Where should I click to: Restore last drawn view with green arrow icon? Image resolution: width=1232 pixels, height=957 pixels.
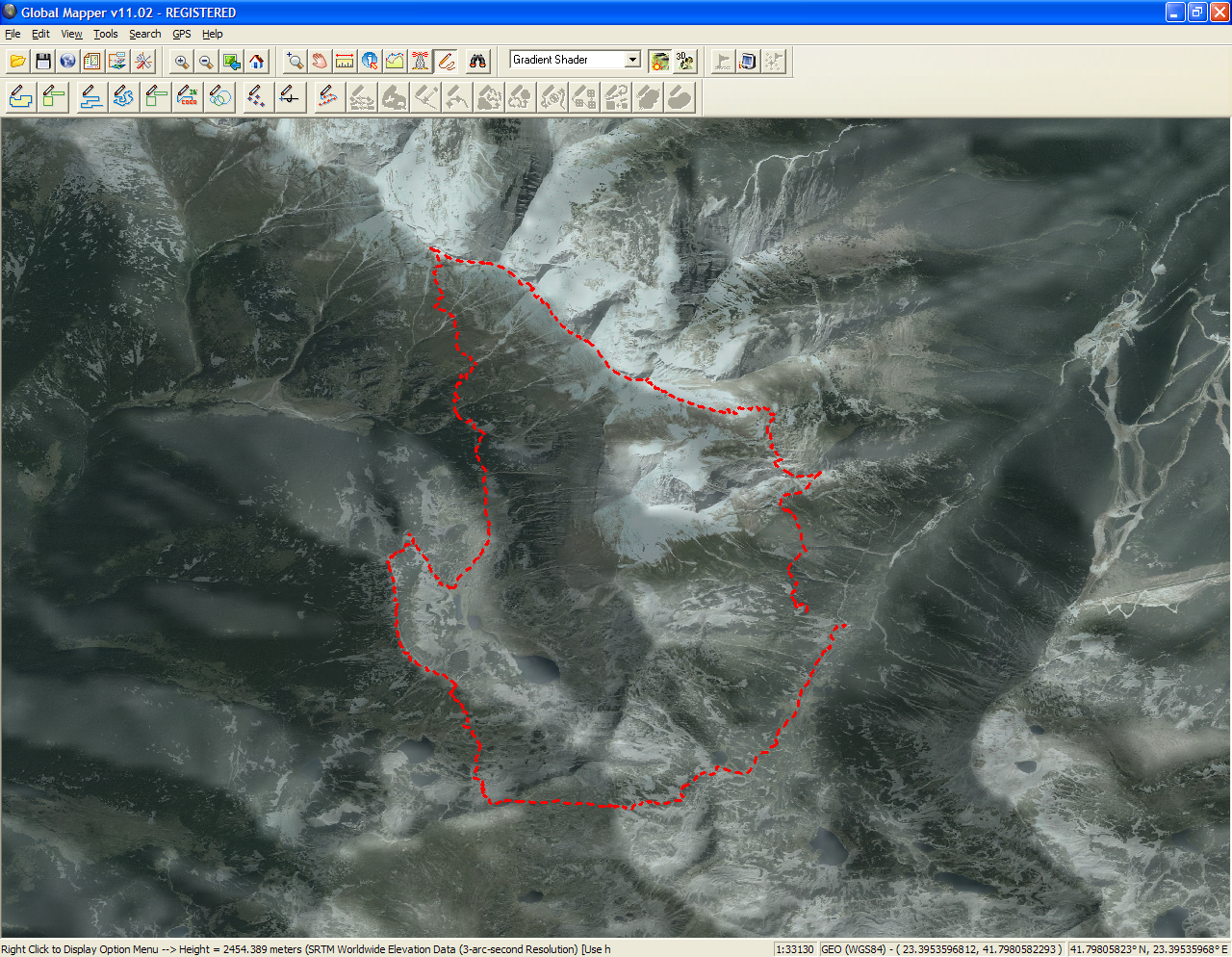(231, 62)
